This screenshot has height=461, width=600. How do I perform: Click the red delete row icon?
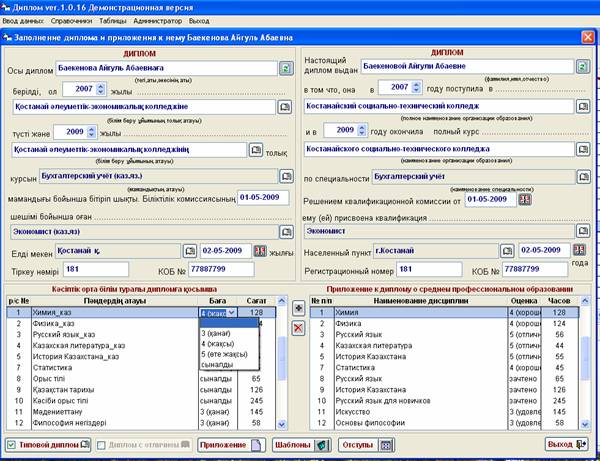click(297, 327)
